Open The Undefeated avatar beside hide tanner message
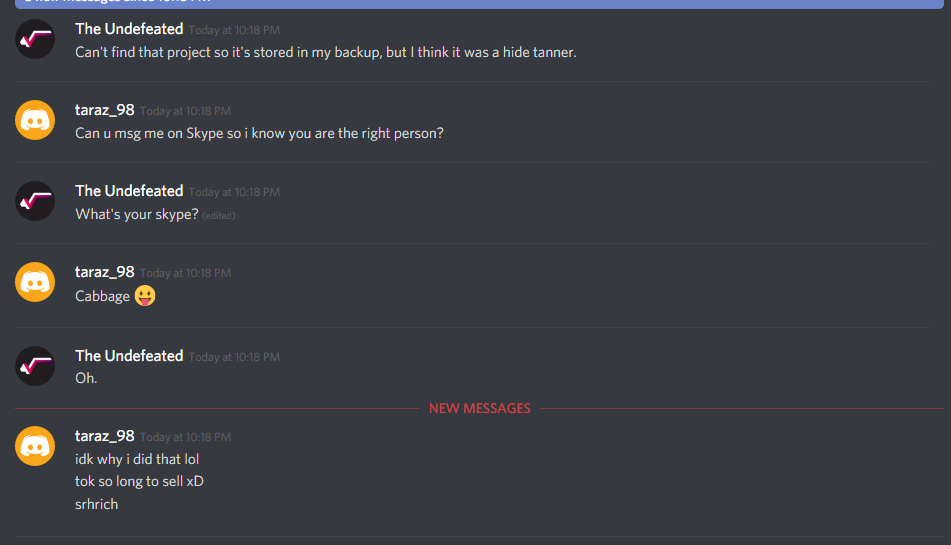Viewport: 951px width, 545px height. pyautogui.click(x=35, y=39)
